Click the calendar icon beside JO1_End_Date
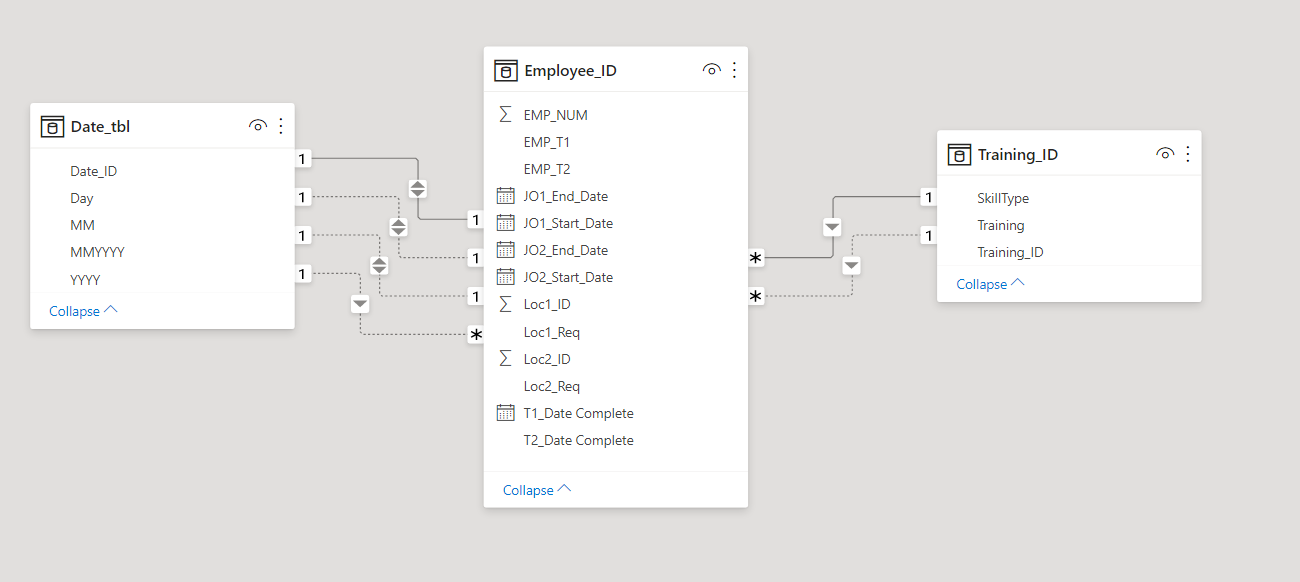Image resolution: width=1300 pixels, height=582 pixels. [x=505, y=196]
